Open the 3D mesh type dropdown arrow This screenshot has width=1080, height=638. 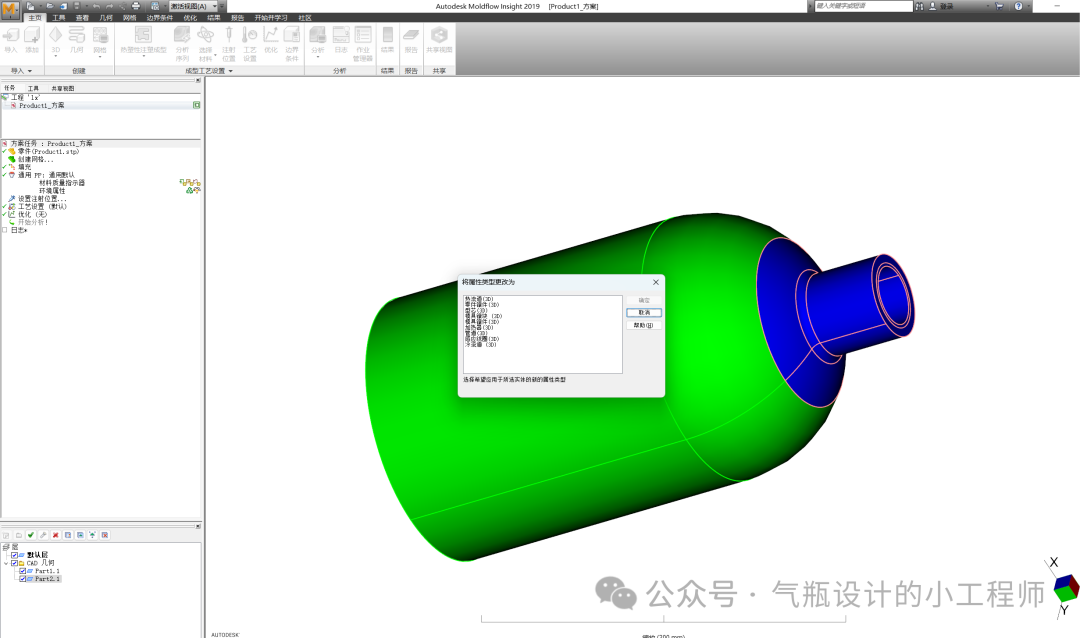point(56,56)
